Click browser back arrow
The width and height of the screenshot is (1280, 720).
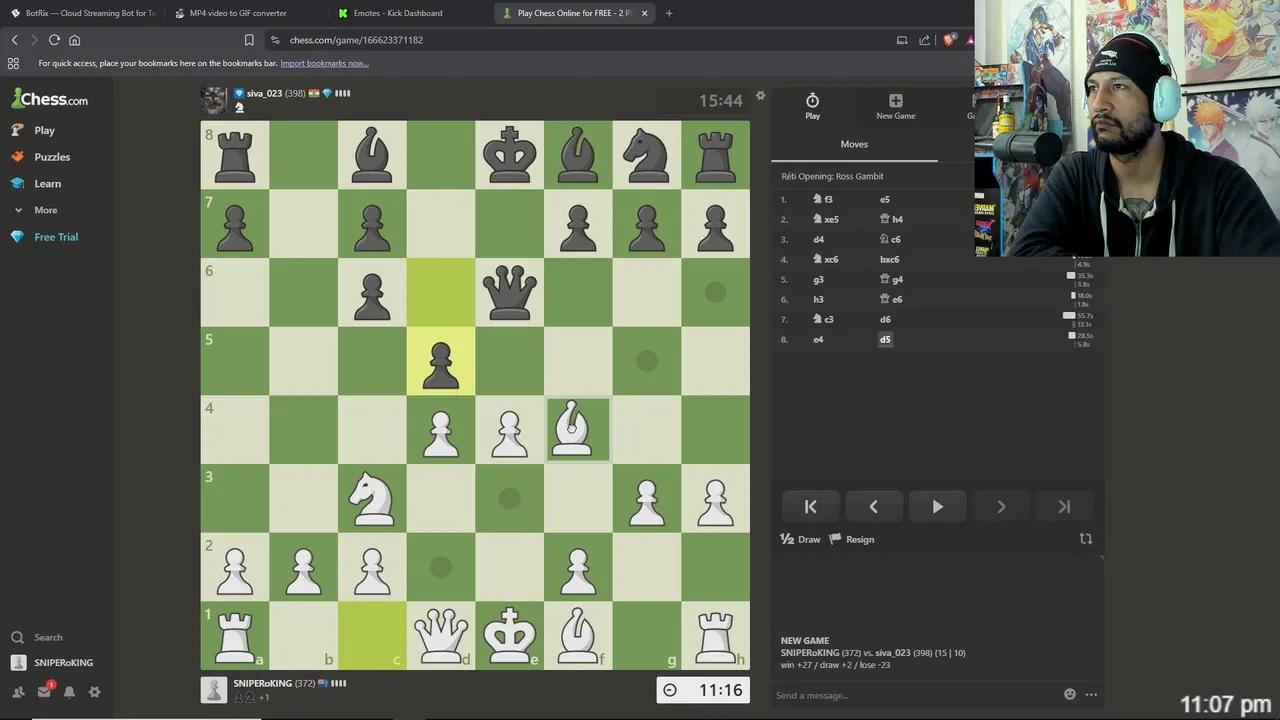[14, 40]
